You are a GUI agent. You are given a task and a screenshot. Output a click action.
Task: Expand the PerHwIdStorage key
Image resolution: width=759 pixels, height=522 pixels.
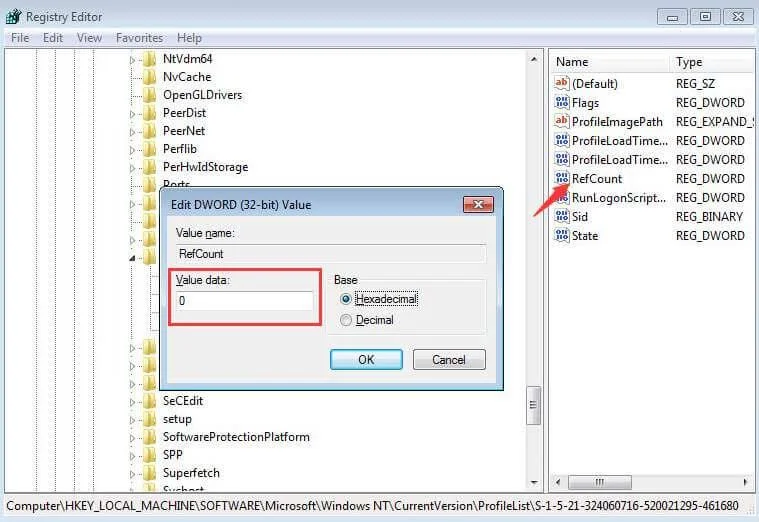coord(132,168)
